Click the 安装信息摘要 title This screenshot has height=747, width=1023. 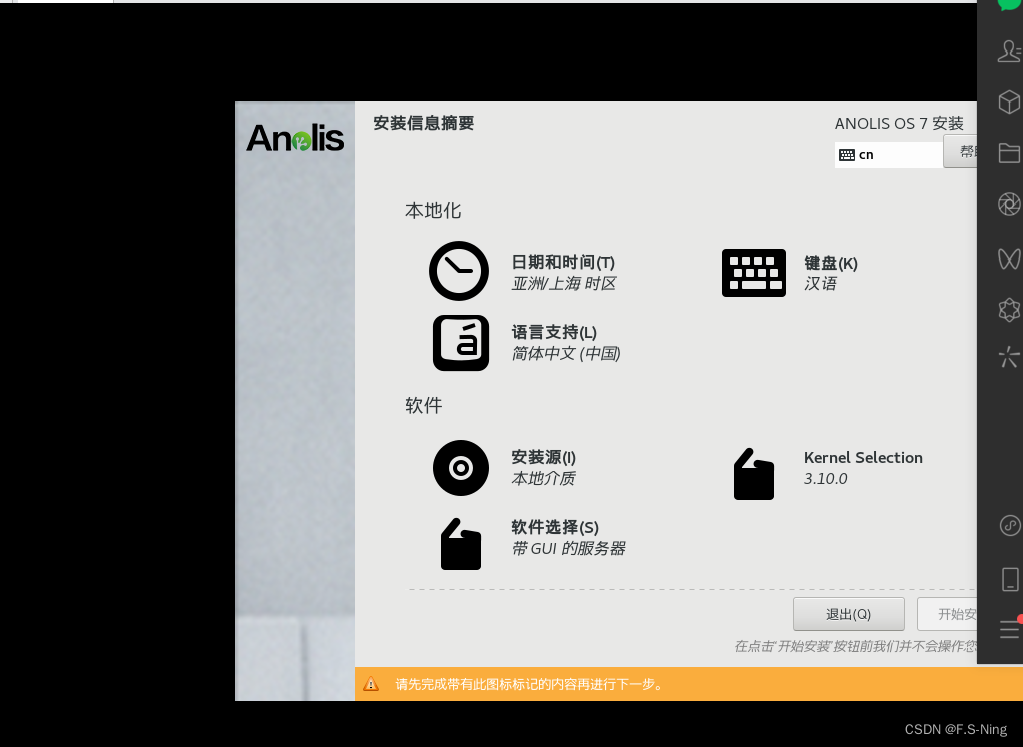(x=423, y=123)
